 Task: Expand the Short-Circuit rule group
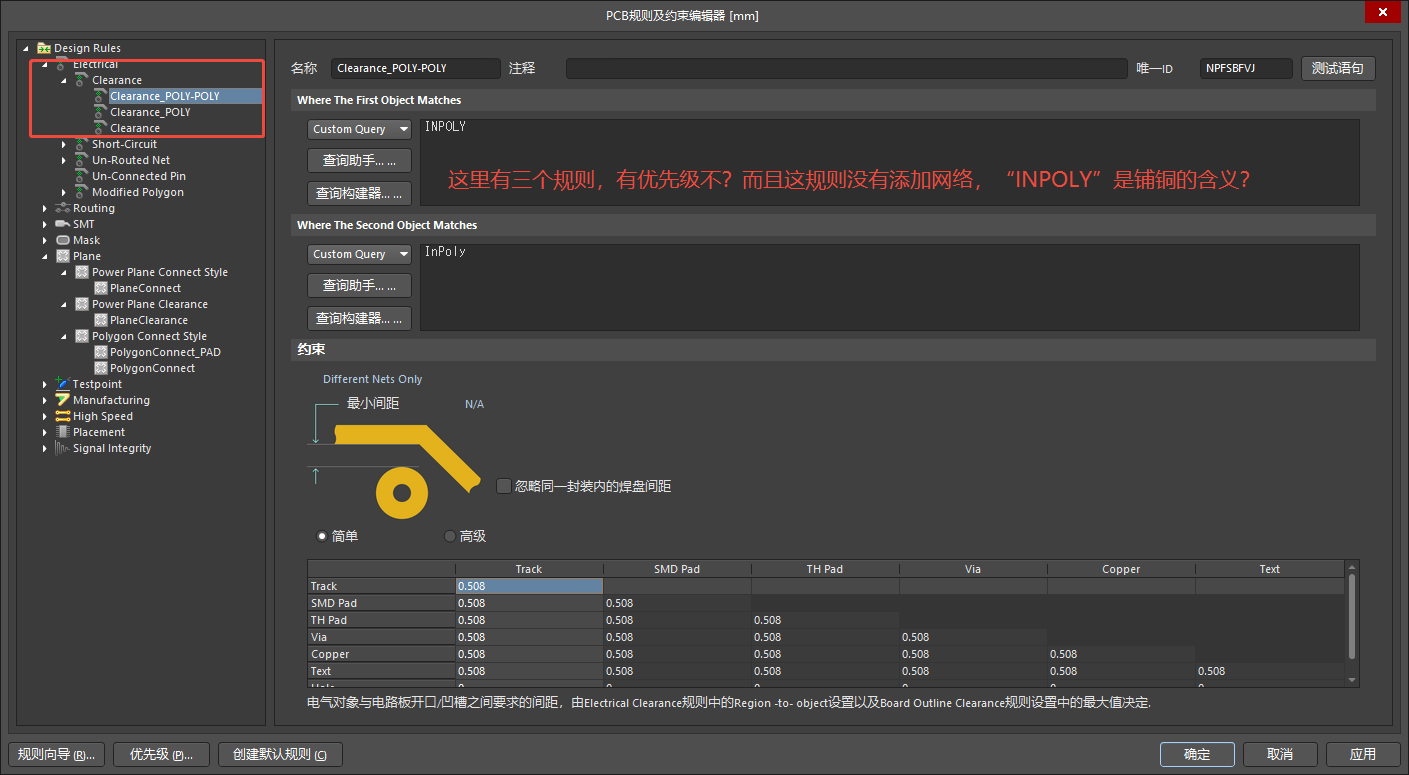tap(64, 144)
